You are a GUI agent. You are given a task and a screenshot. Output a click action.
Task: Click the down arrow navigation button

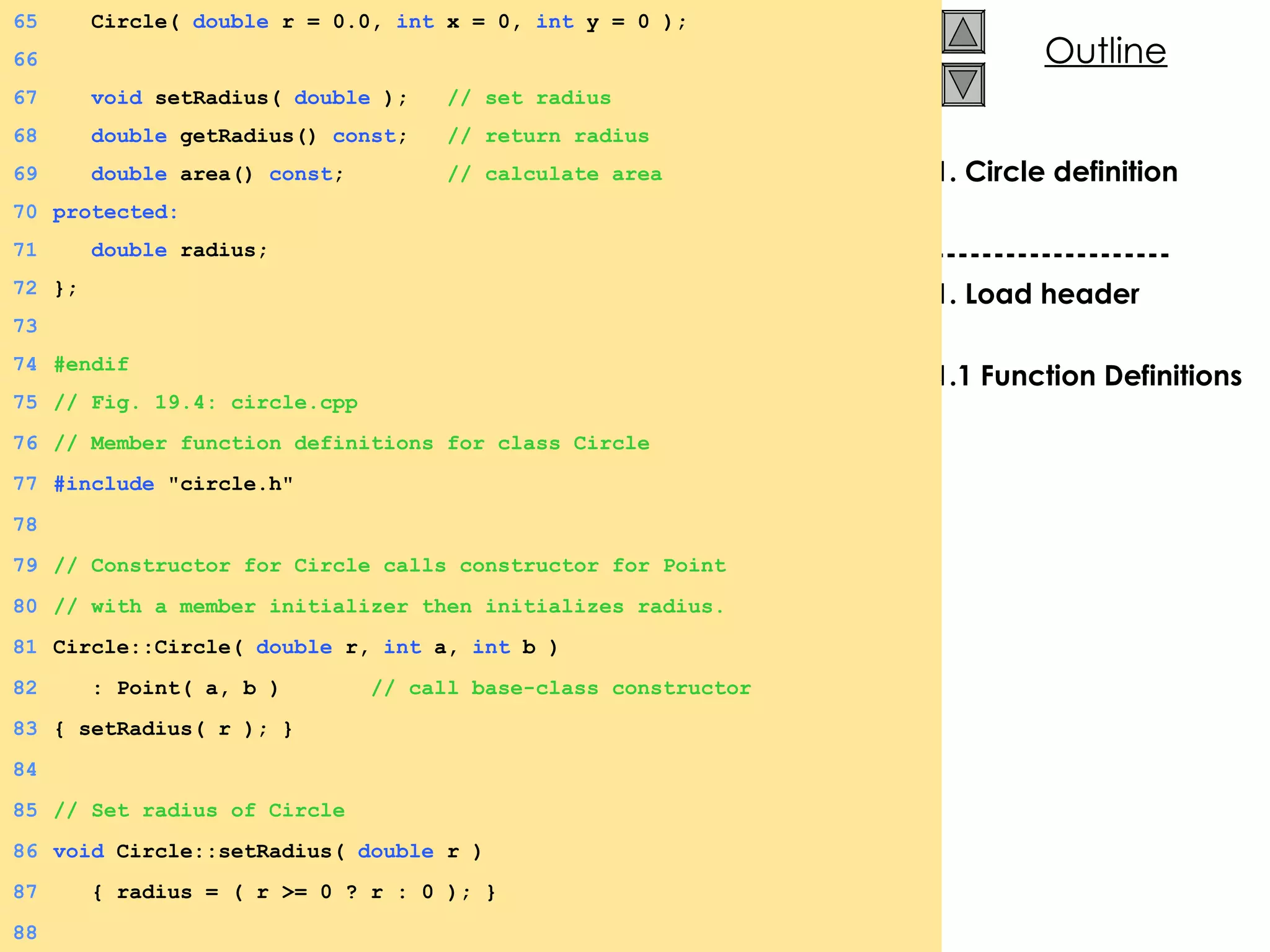(x=963, y=85)
